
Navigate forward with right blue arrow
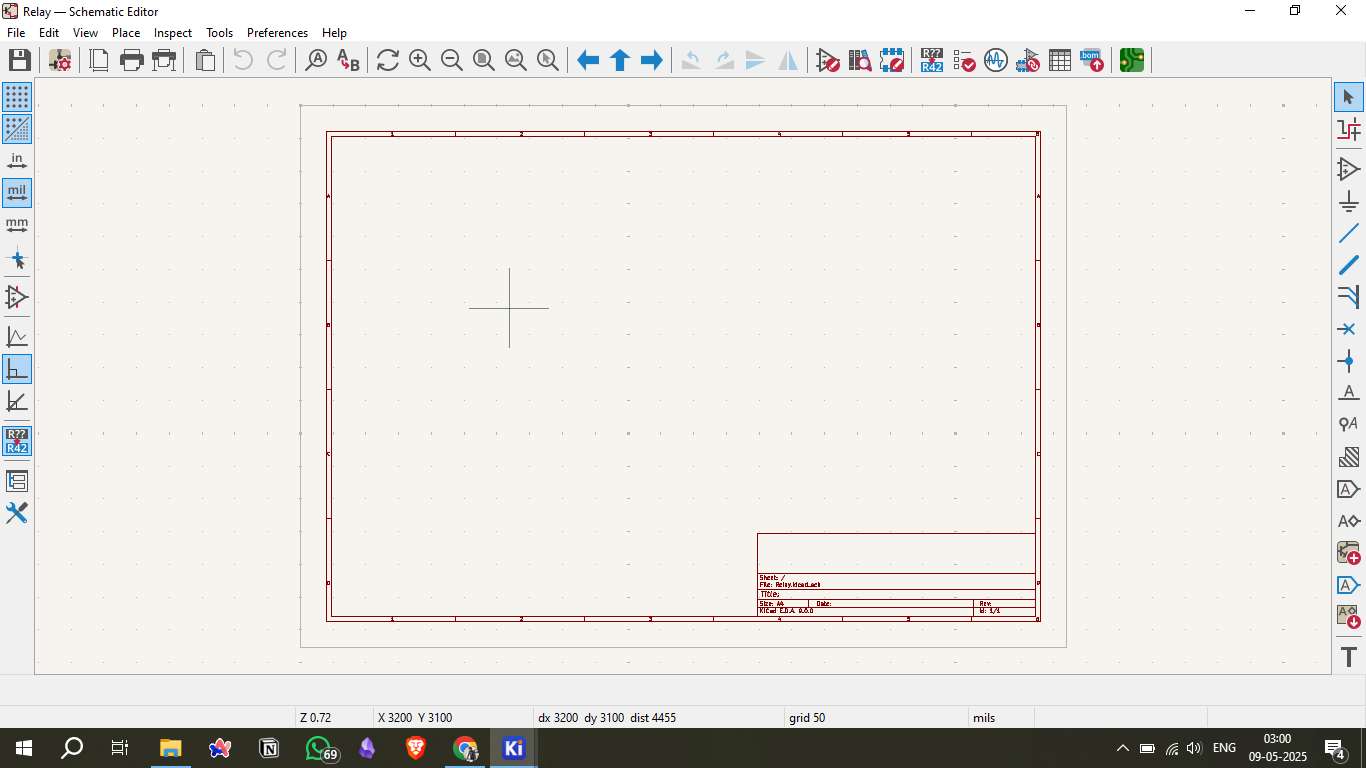pyautogui.click(x=652, y=60)
